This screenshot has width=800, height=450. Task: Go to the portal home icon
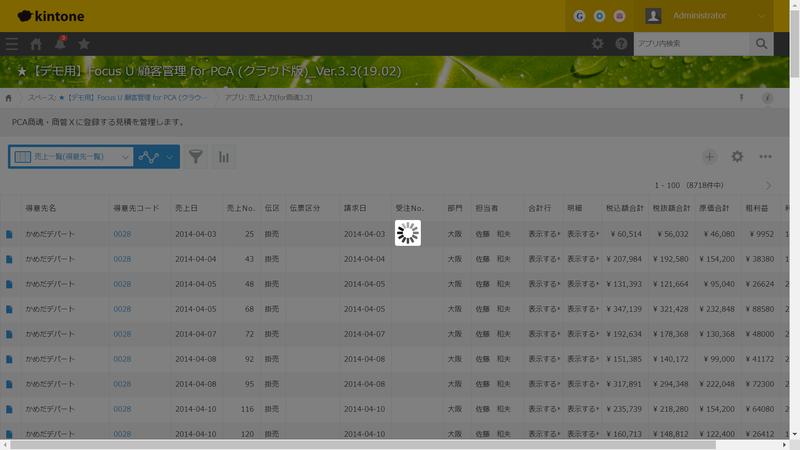coord(36,44)
